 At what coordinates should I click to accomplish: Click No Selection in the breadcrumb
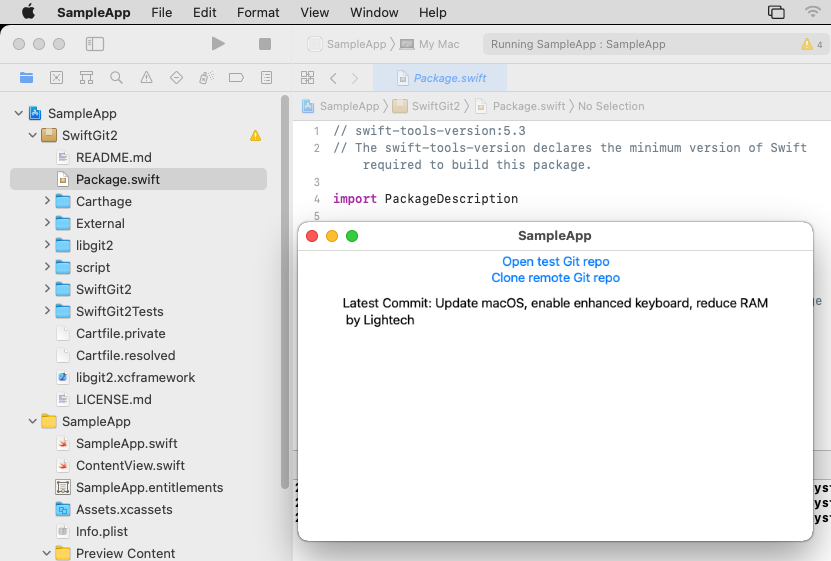point(611,106)
